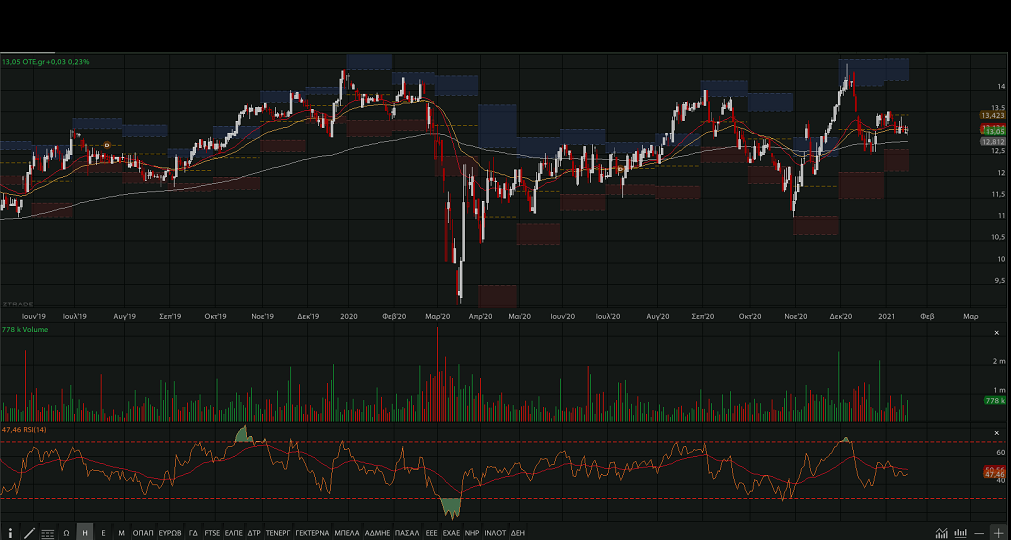
Task: Open the grid/list layout icon
Action: tap(48, 533)
